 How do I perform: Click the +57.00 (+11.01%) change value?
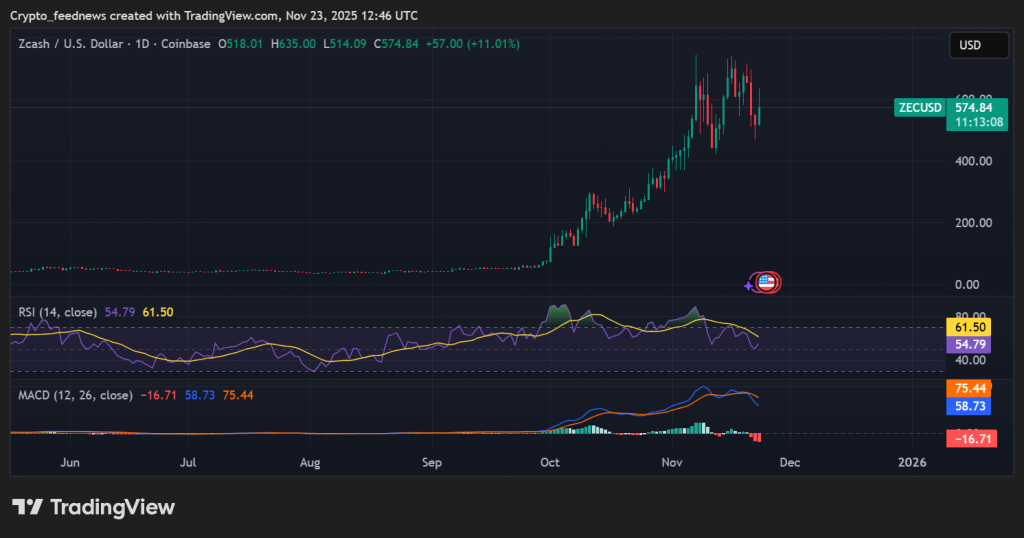pyautogui.click(x=473, y=44)
